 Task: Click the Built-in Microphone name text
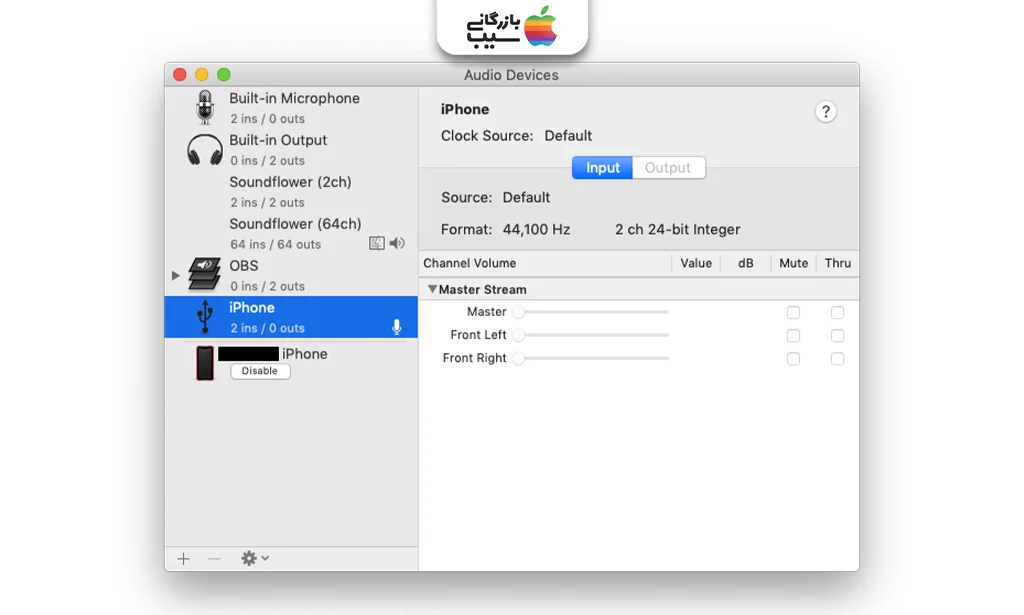click(295, 99)
